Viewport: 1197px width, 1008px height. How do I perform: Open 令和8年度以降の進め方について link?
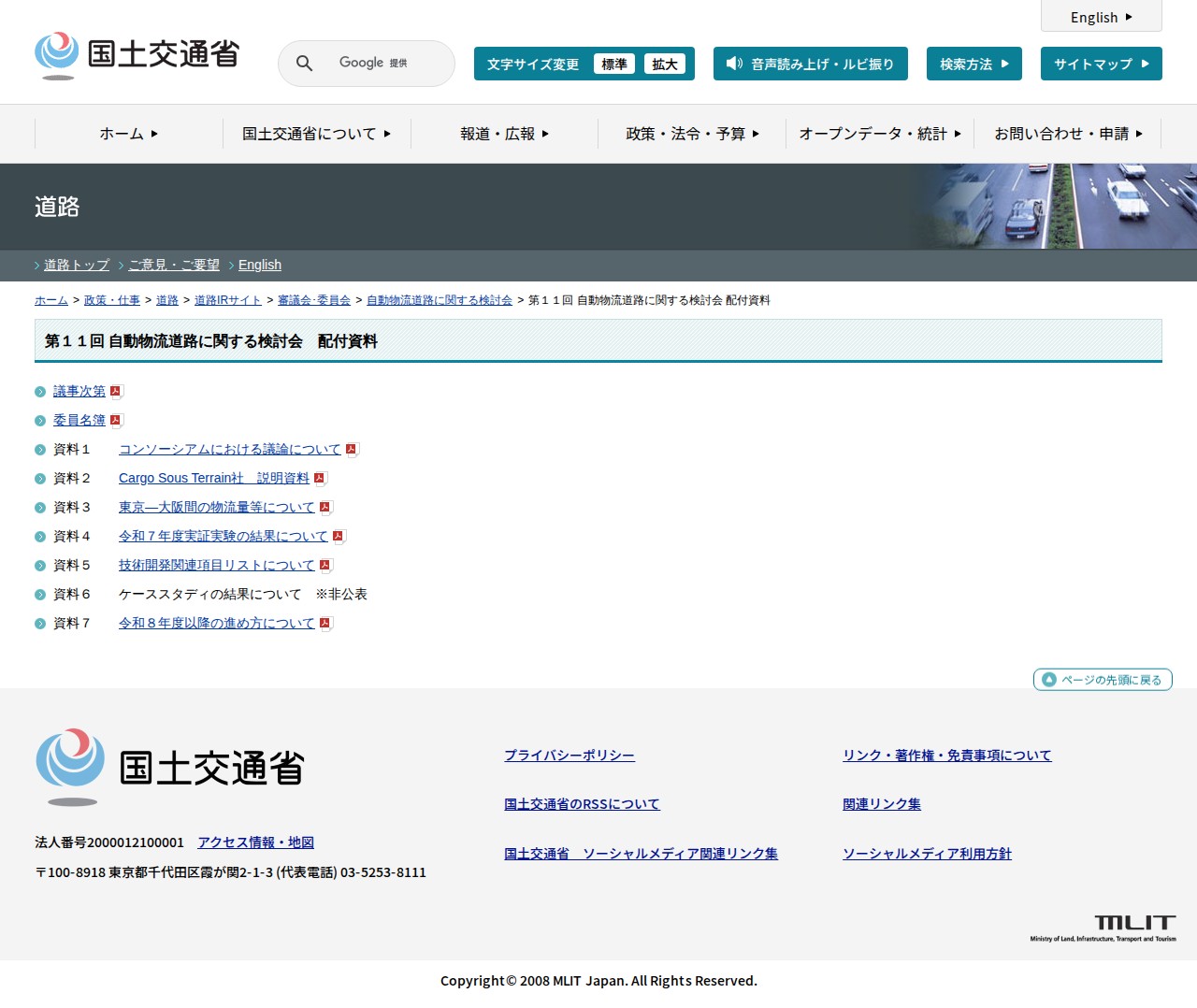click(x=217, y=624)
